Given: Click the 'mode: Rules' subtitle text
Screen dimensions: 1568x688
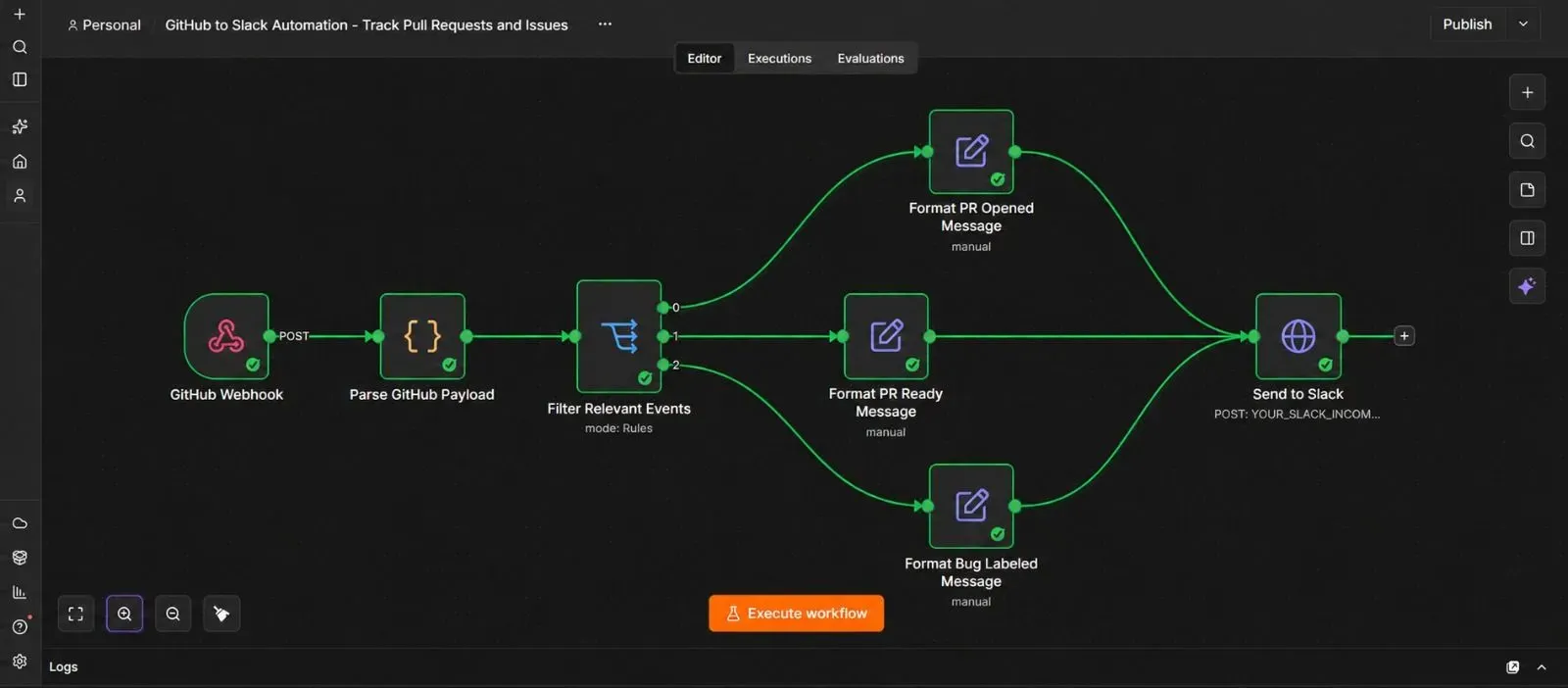Looking at the screenshot, I should point(618,428).
